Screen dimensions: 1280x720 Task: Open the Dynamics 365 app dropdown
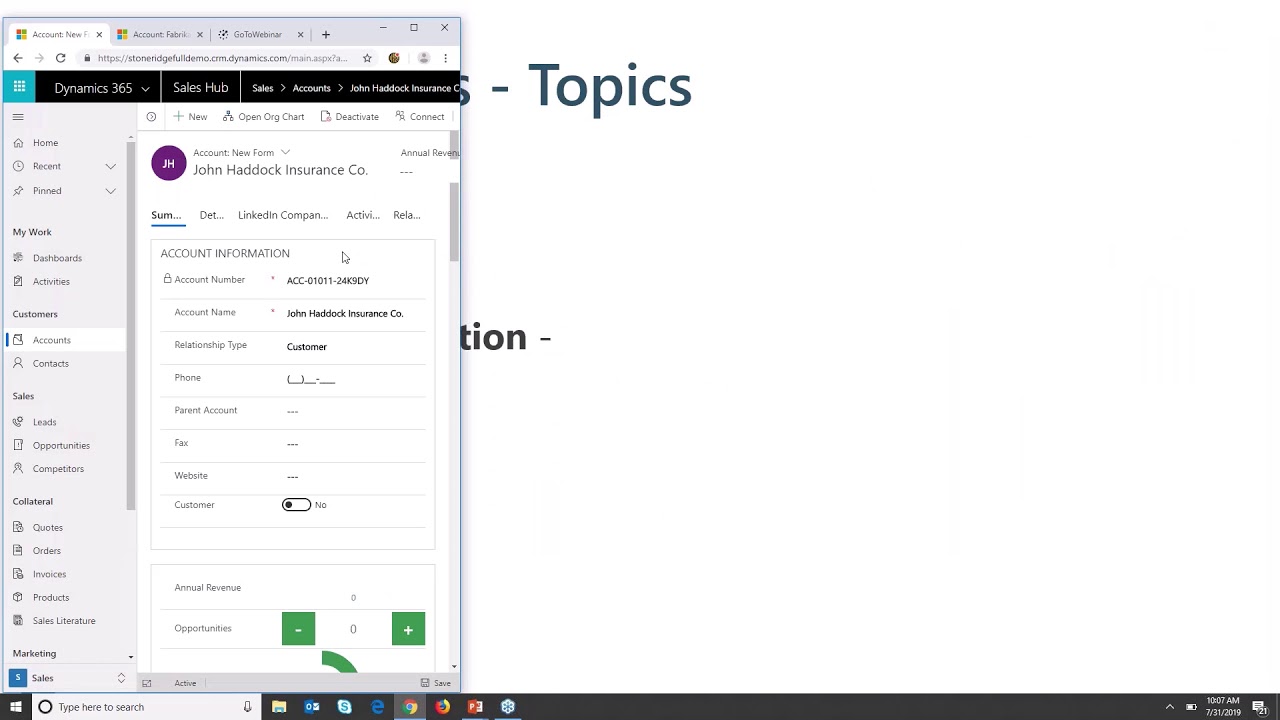pos(145,88)
